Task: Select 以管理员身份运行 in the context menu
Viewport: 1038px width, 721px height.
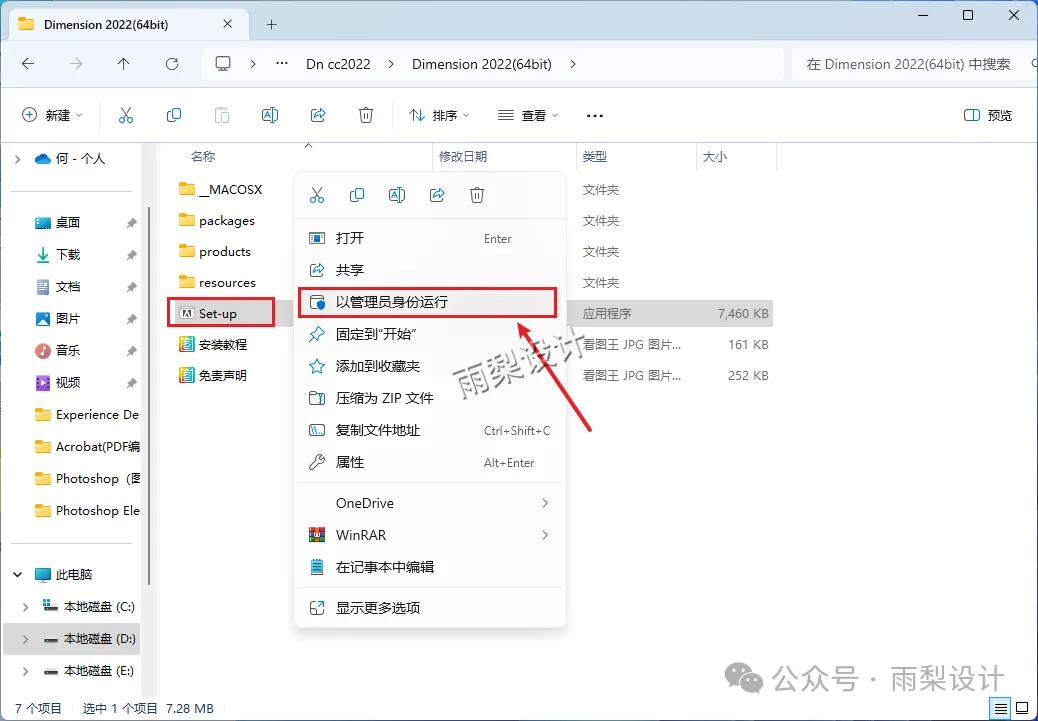Action: [x=430, y=303]
